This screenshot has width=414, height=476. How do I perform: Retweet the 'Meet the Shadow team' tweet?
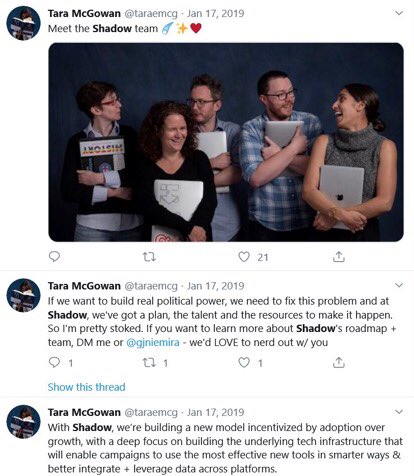pos(149,257)
